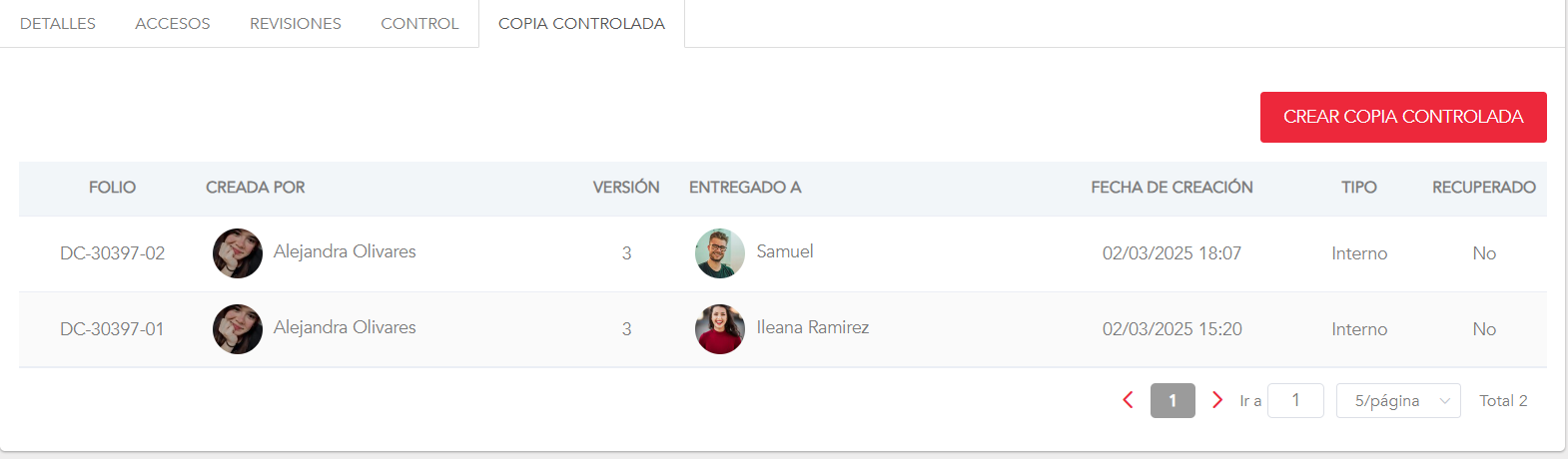Click Crear Copia Controlada button
The width and height of the screenshot is (1568, 459).
coord(1403,117)
